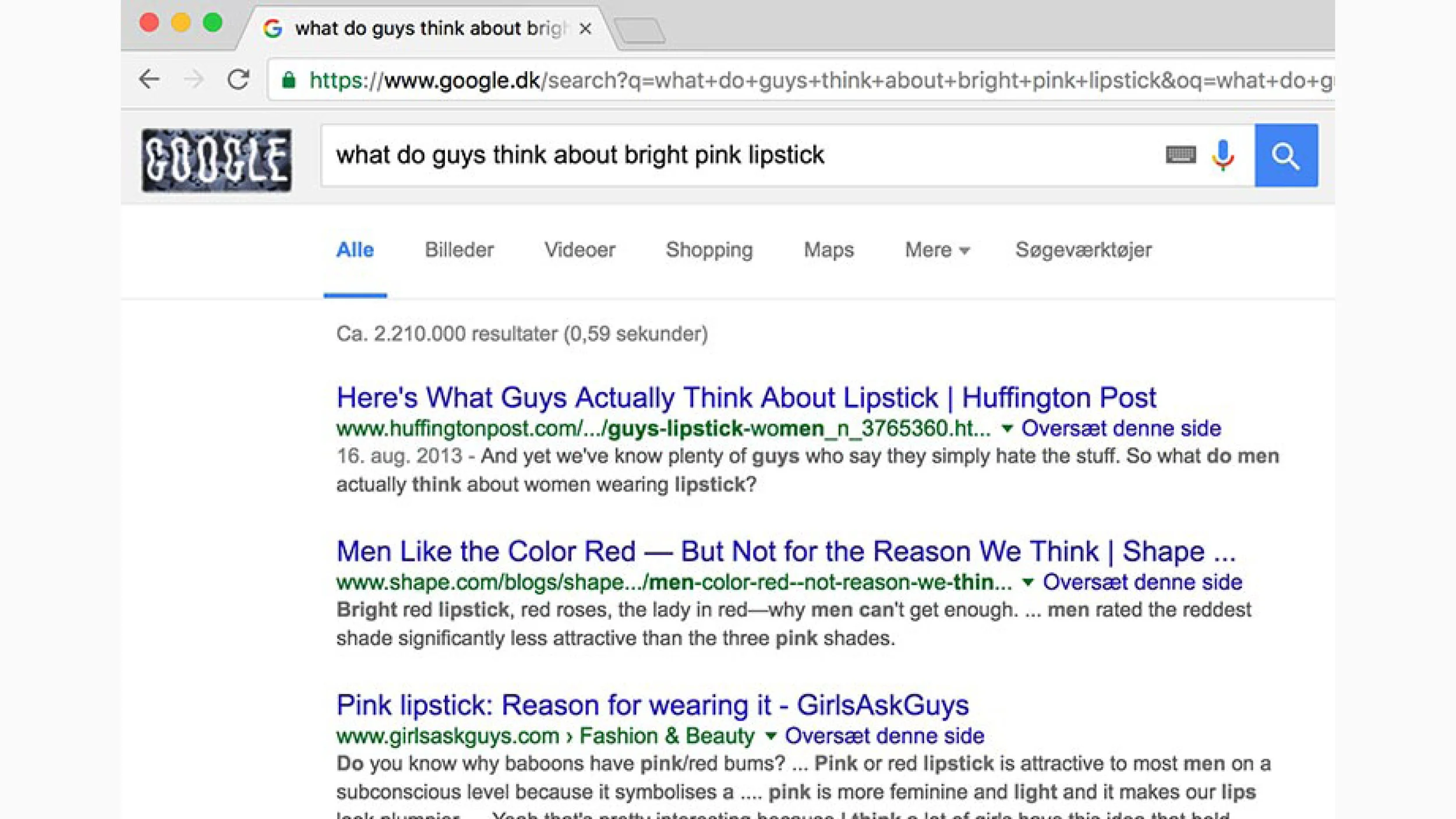Image resolution: width=1456 pixels, height=819 pixels.
Task: Click the browser forward arrow
Action: coord(193,79)
